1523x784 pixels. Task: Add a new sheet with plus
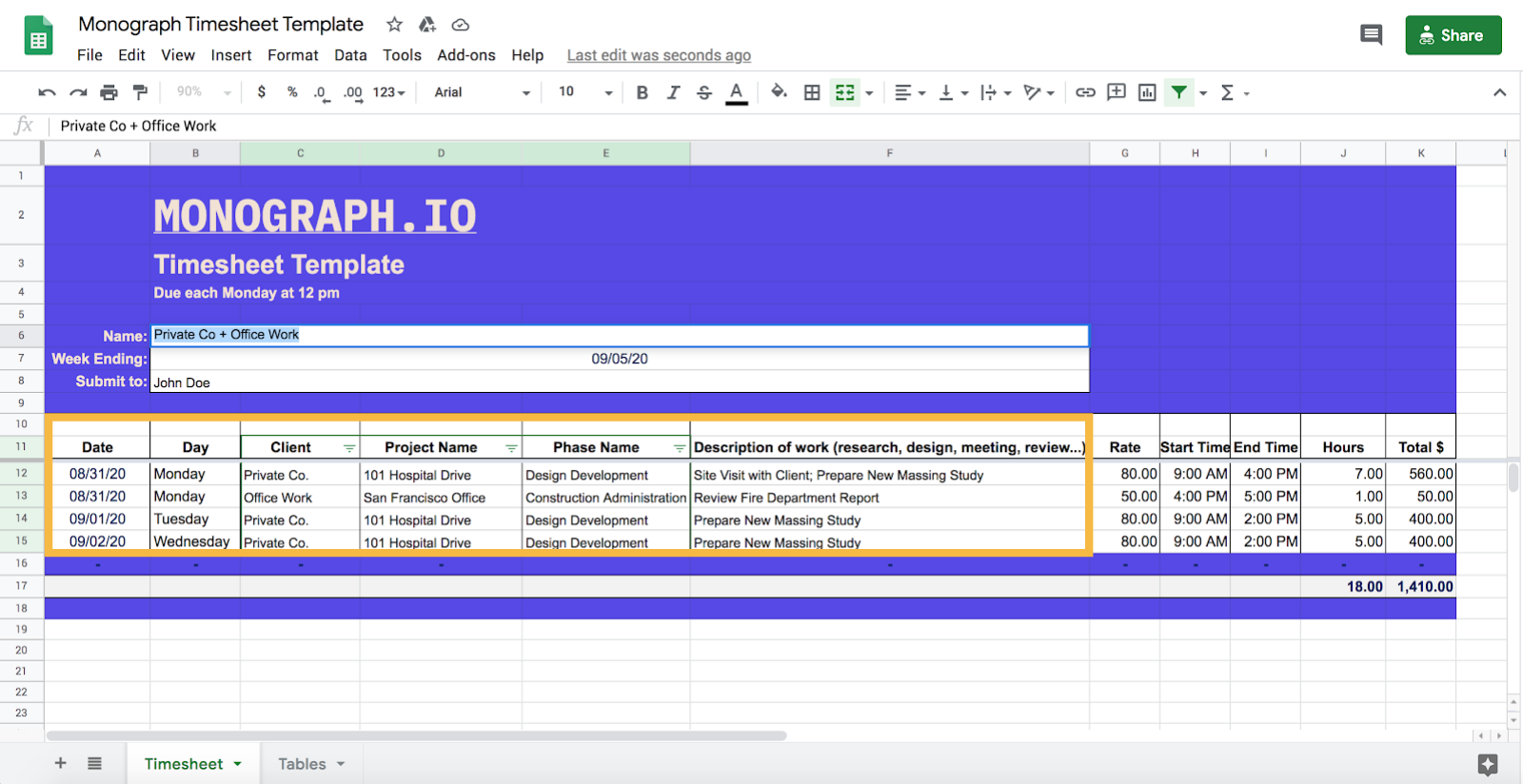tap(60, 763)
